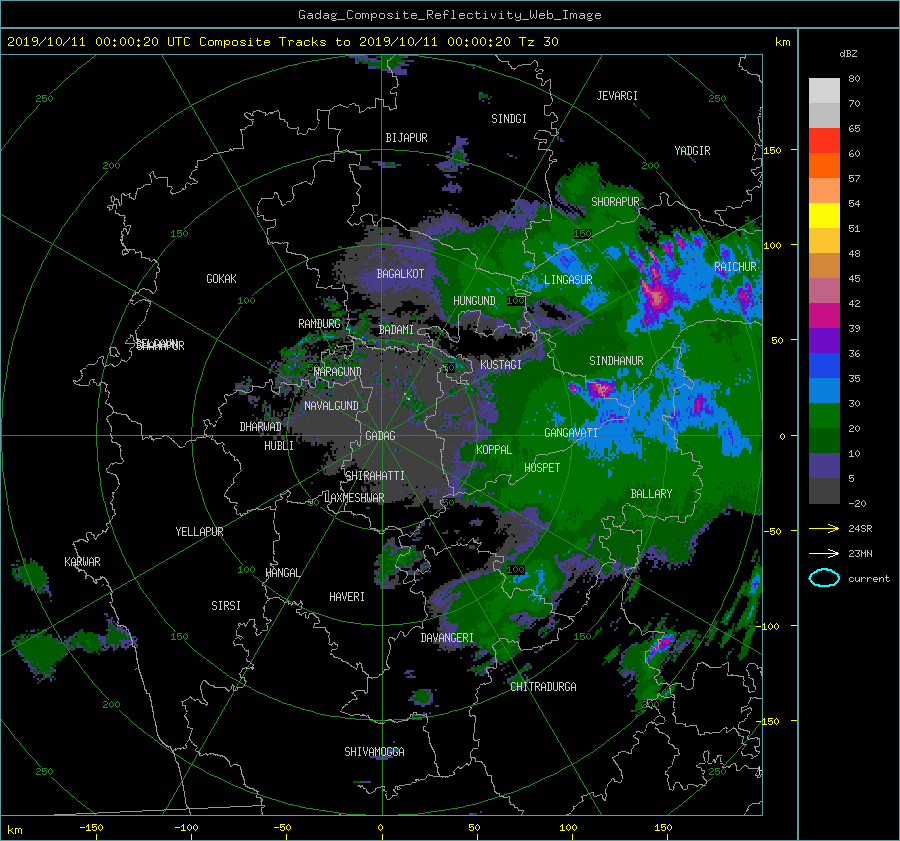Click the yellow 24SR track arrow in legend
Image resolution: width=900 pixels, height=841 pixels.
click(824, 528)
